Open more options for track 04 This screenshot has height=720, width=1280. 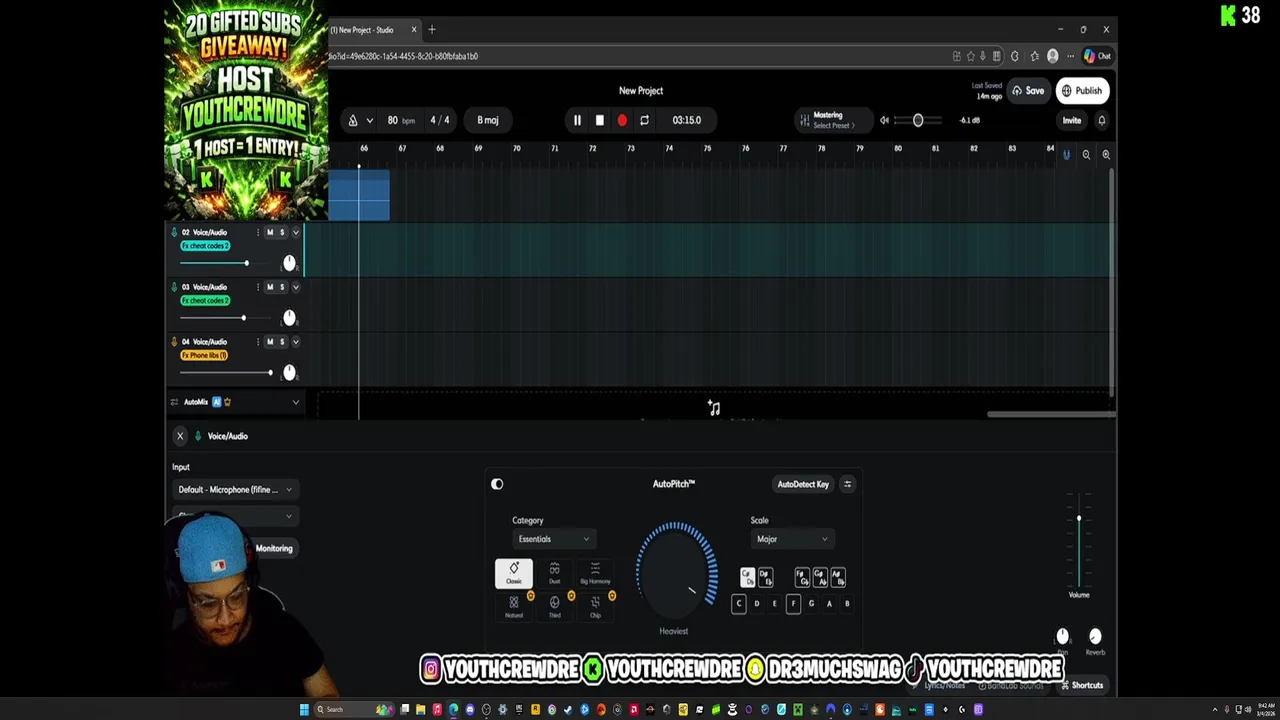(x=257, y=342)
